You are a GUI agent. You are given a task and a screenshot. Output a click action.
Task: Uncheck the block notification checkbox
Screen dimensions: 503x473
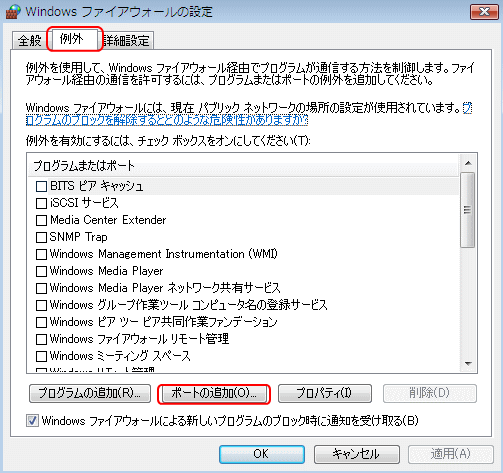pyautogui.click(x=32, y=421)
